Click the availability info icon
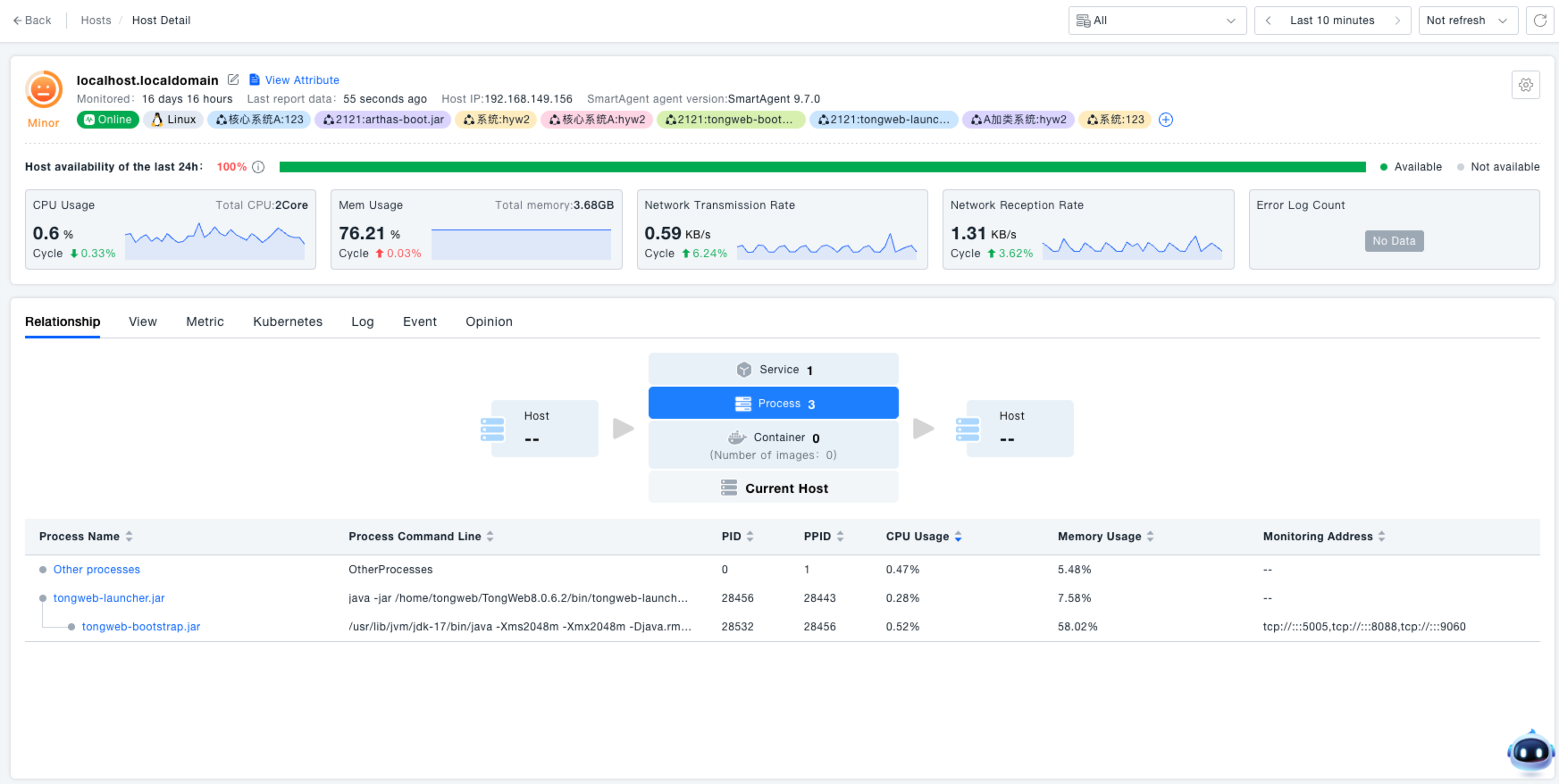This screenshot has height=784, width=1559. point(258,167)
